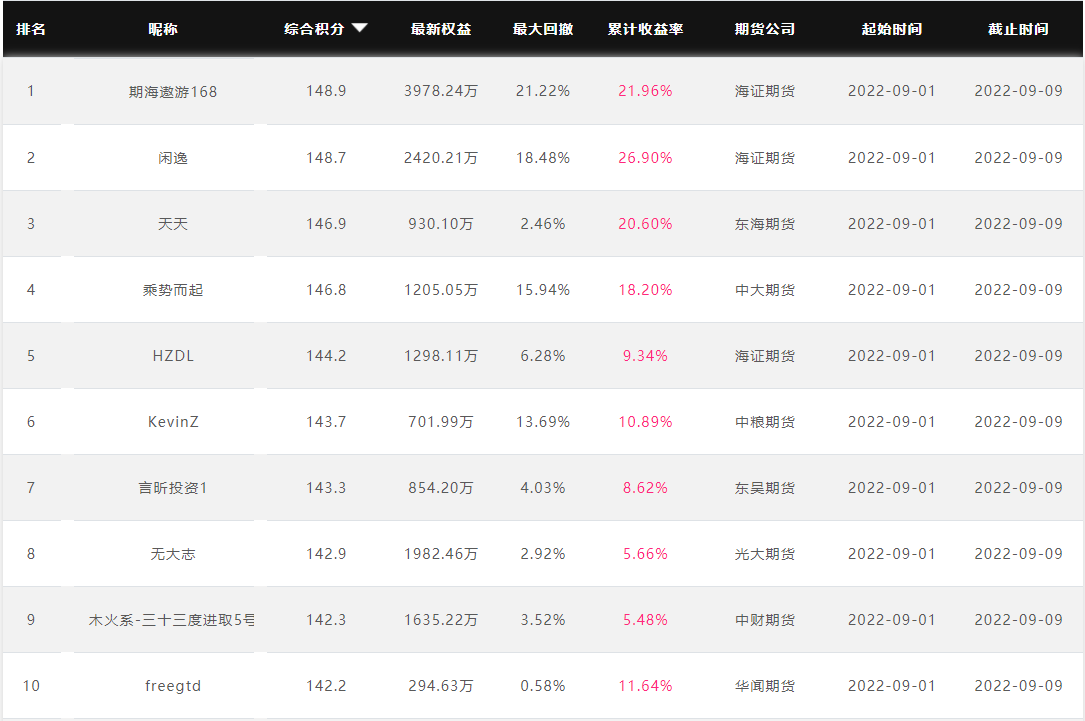Click score value 148.9

click(x=326, y=91)
